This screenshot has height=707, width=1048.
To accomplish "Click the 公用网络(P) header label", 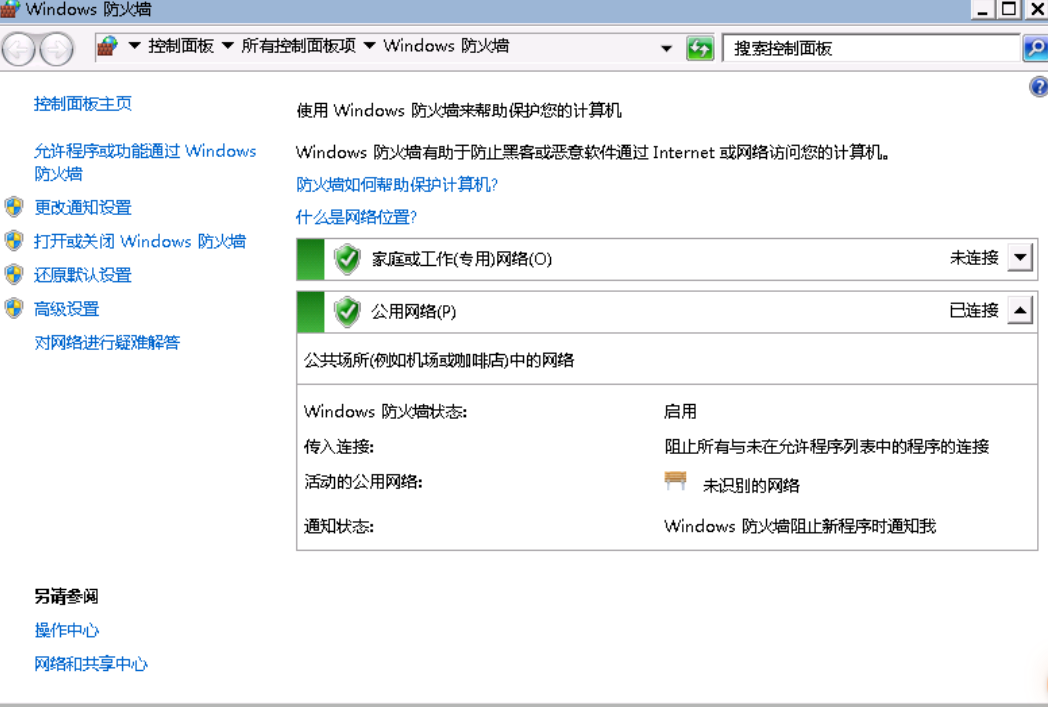I will point(414,311).
